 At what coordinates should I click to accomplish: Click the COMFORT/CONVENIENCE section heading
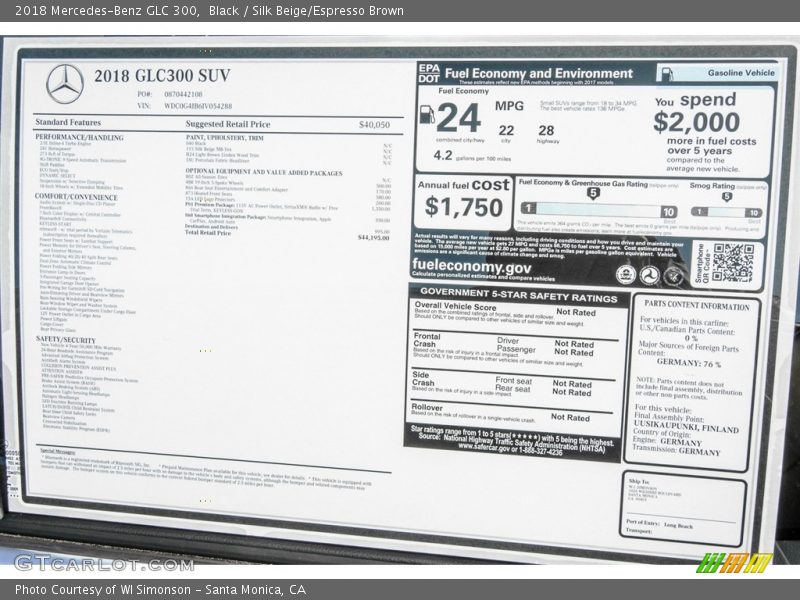[x=76, y=196]
